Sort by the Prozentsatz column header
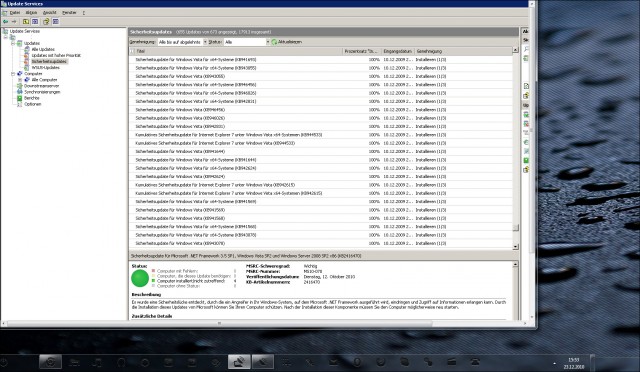This screenshot has width=640, height=372. click(x=362, y=51)
